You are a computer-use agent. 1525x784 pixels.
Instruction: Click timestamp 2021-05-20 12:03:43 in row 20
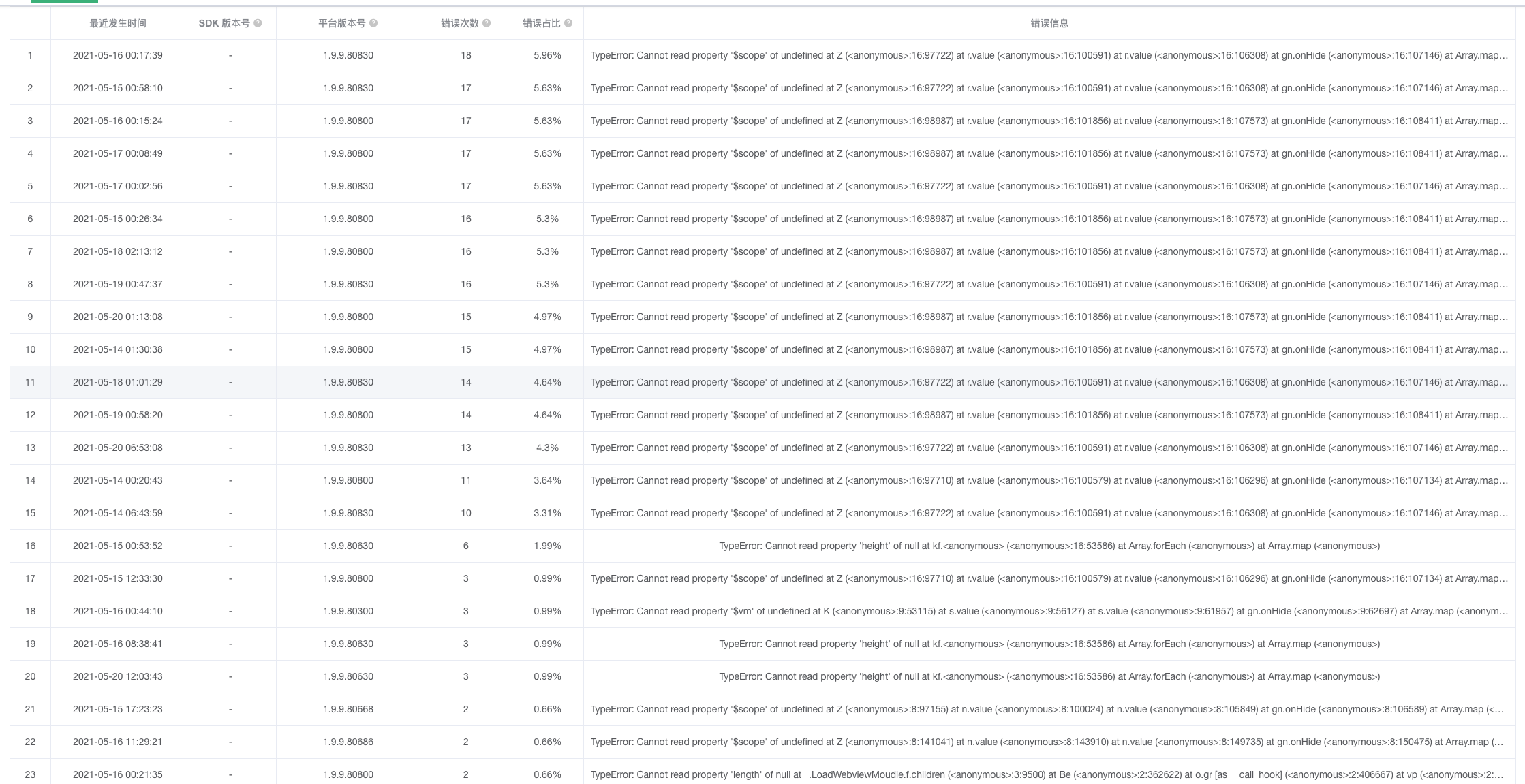117,677
